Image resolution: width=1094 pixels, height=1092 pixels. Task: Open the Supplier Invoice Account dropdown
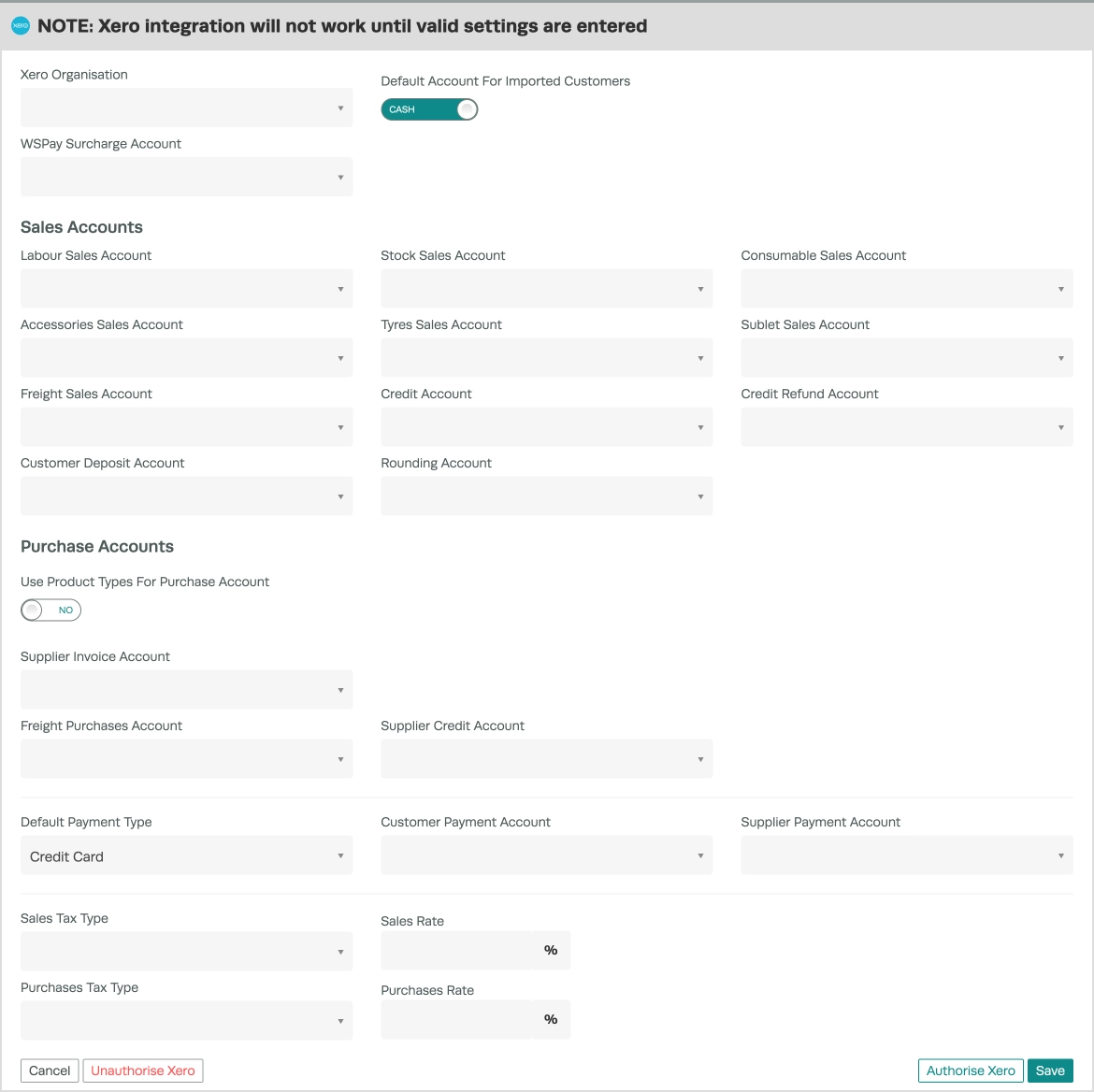186,689
